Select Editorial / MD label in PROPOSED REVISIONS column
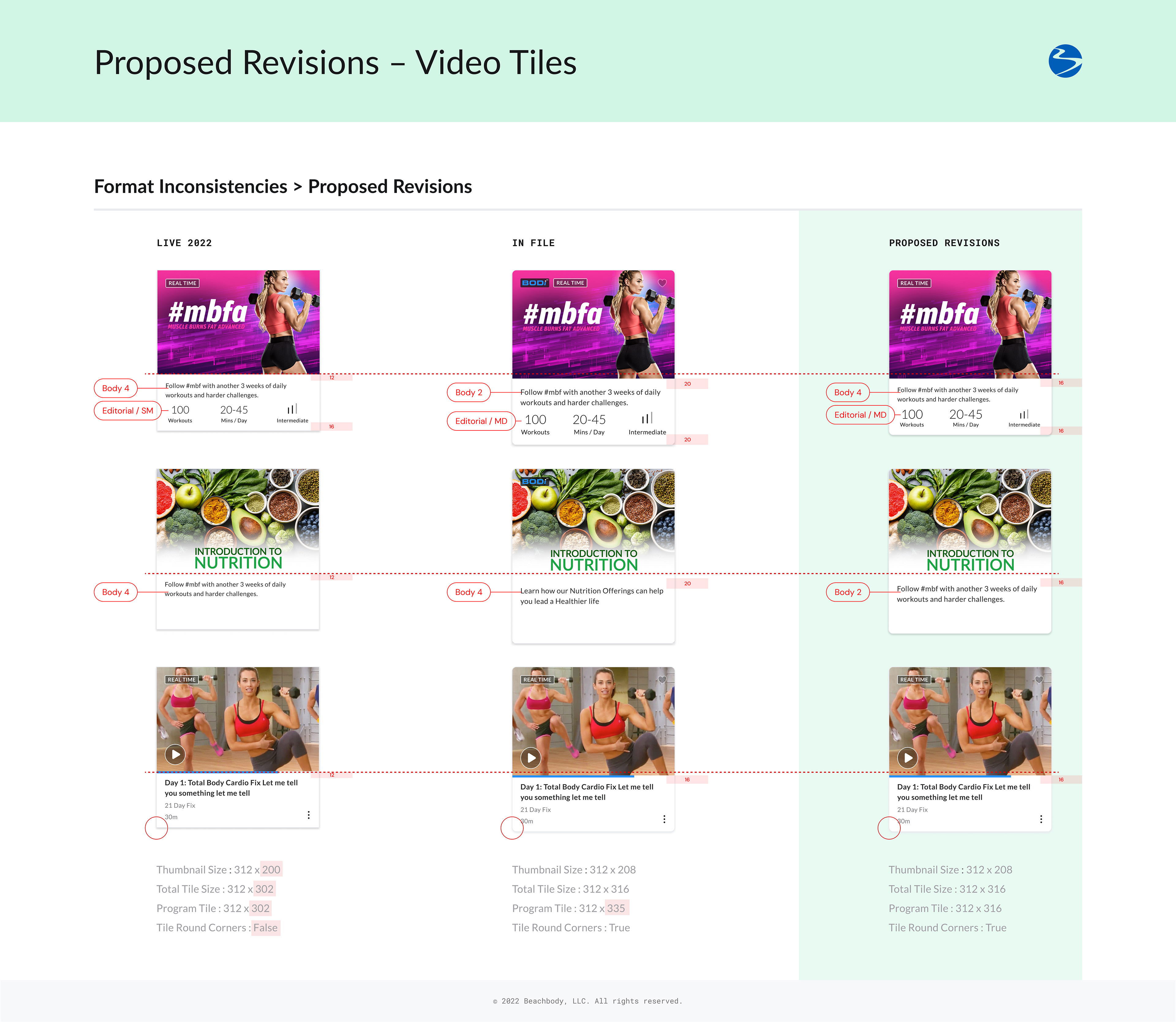 click(x=860, y=415)
